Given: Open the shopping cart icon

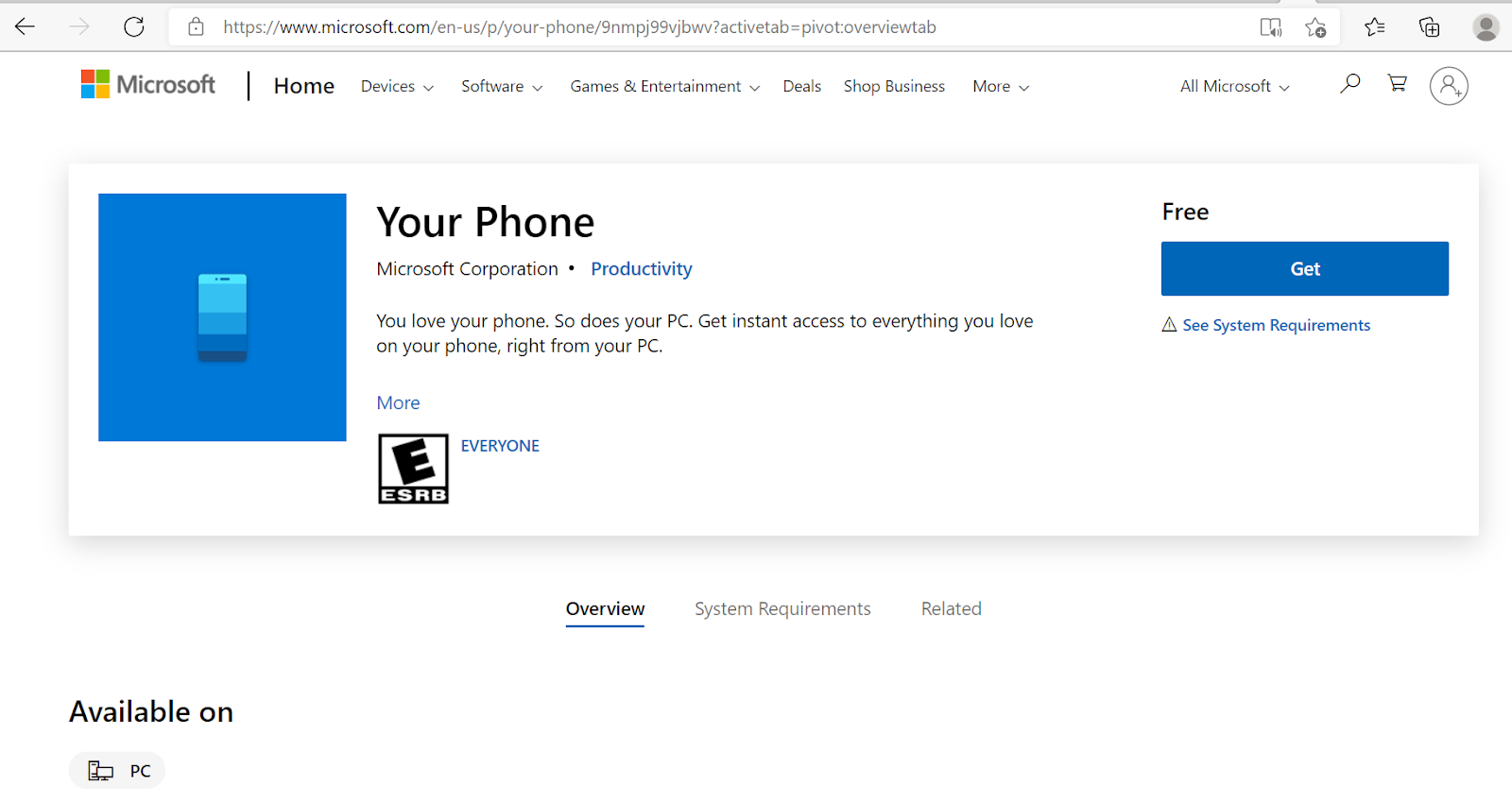Looking at the screenshot, I should click(1398, 83).
